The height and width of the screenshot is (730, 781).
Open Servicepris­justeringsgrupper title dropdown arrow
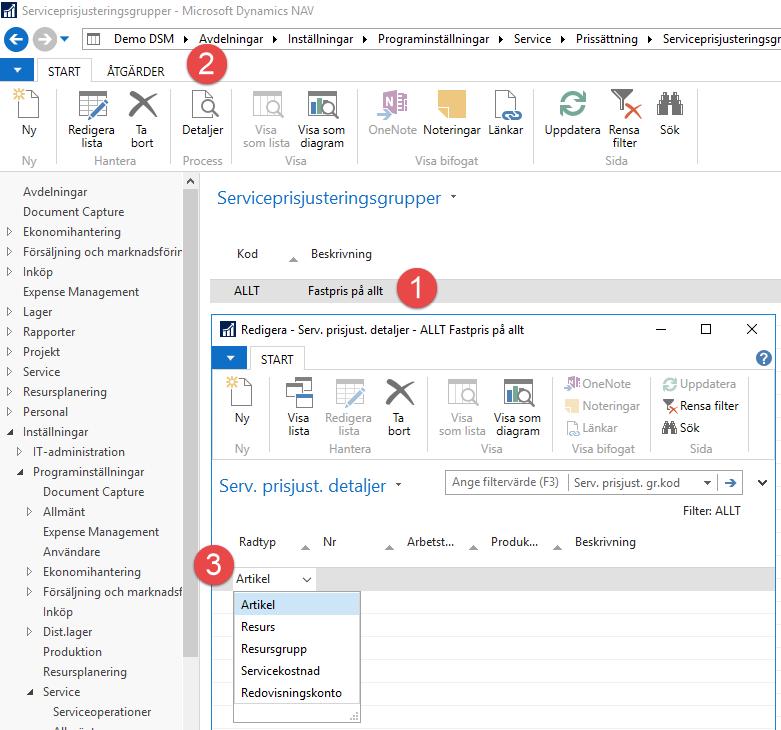coord(453,197)
